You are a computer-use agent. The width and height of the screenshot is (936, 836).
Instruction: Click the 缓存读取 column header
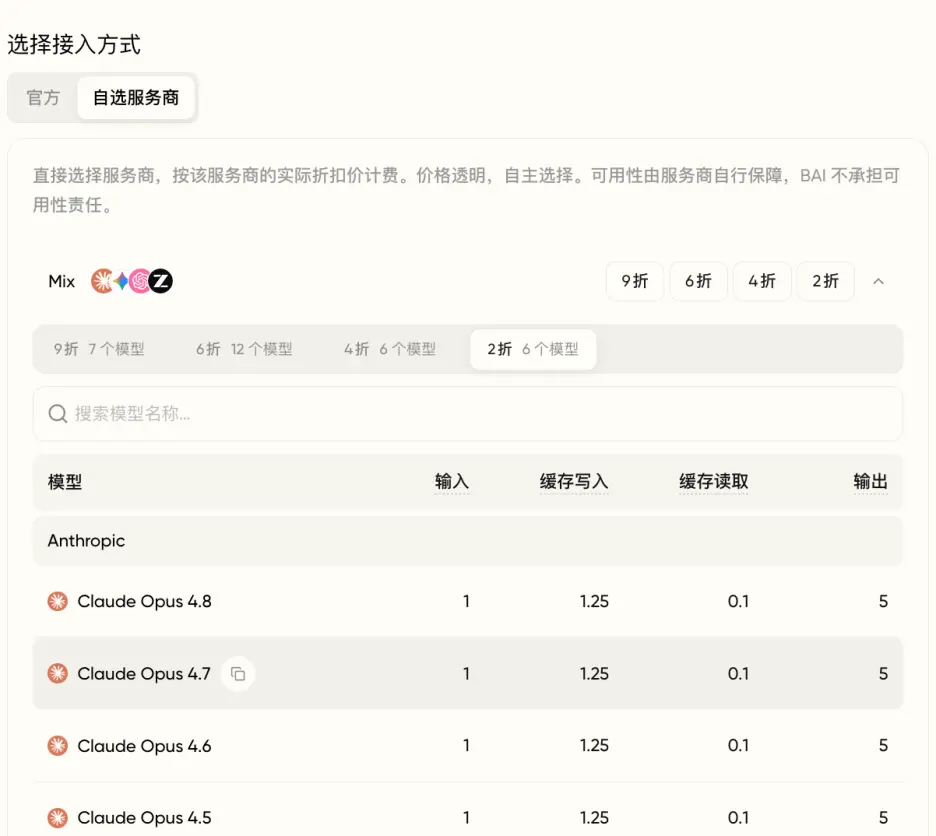point(713,481)
